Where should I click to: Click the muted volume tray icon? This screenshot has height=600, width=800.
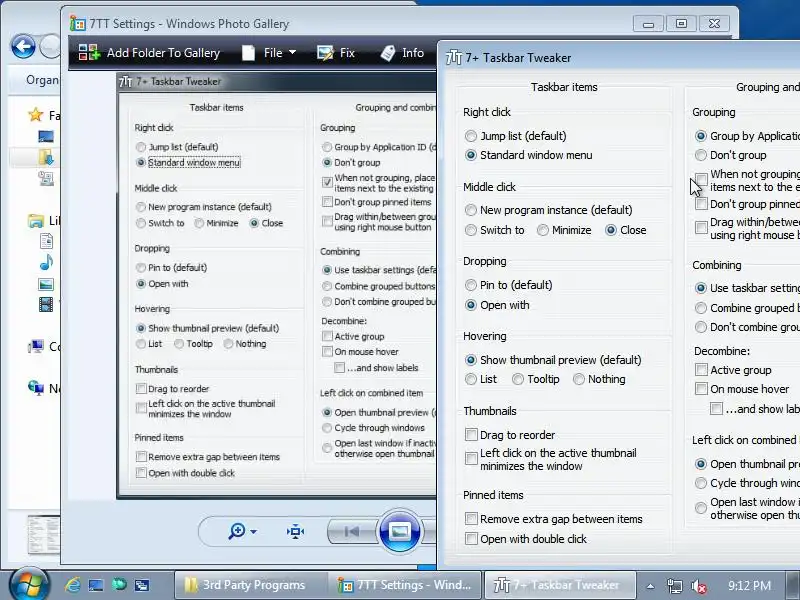tap(698, 586)
